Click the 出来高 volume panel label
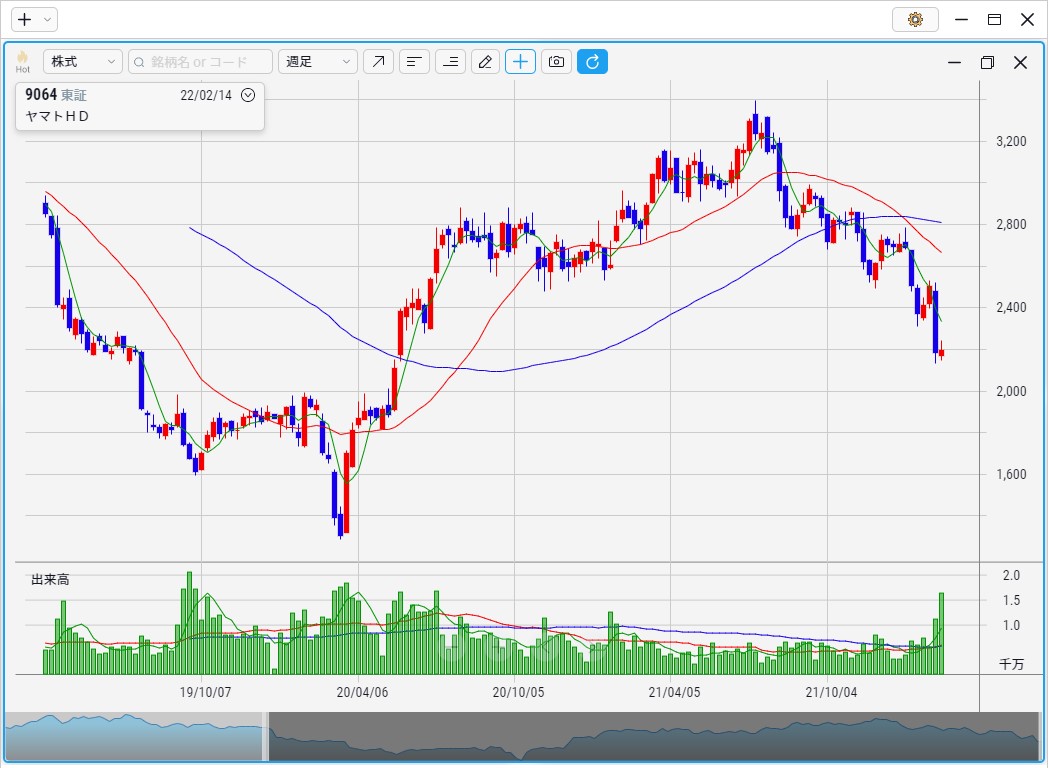 [50, 579]
